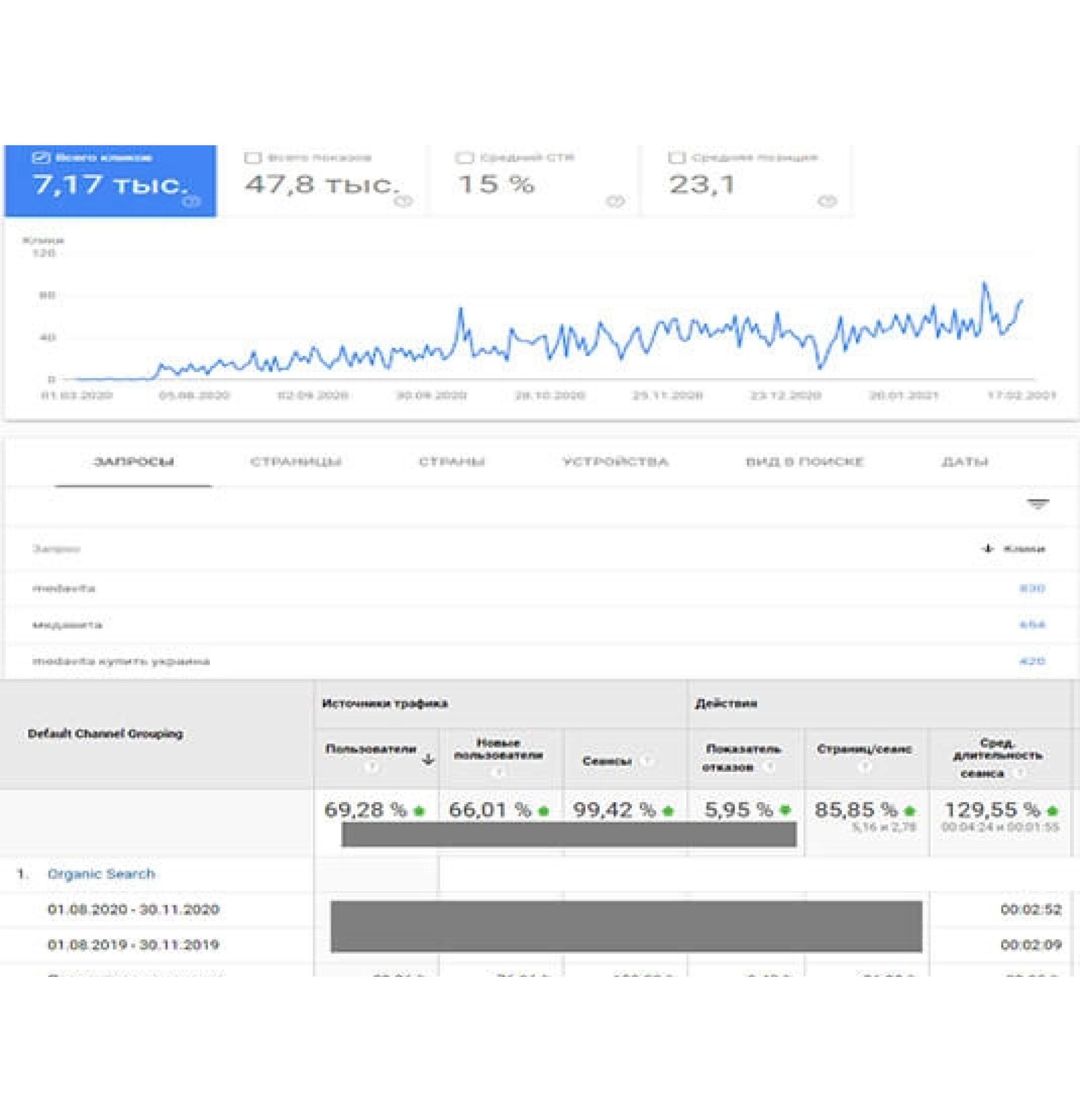Switch to the УСТРОЙСТВА tab
Image resolution: width=1080 pixels, height=1120 pixels.
coord(615,462)
